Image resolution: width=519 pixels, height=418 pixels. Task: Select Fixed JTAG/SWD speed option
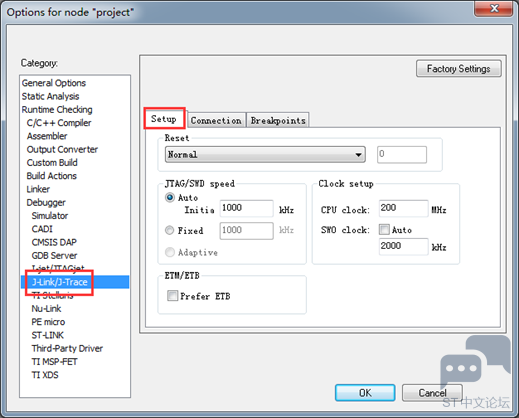point(170,230)
